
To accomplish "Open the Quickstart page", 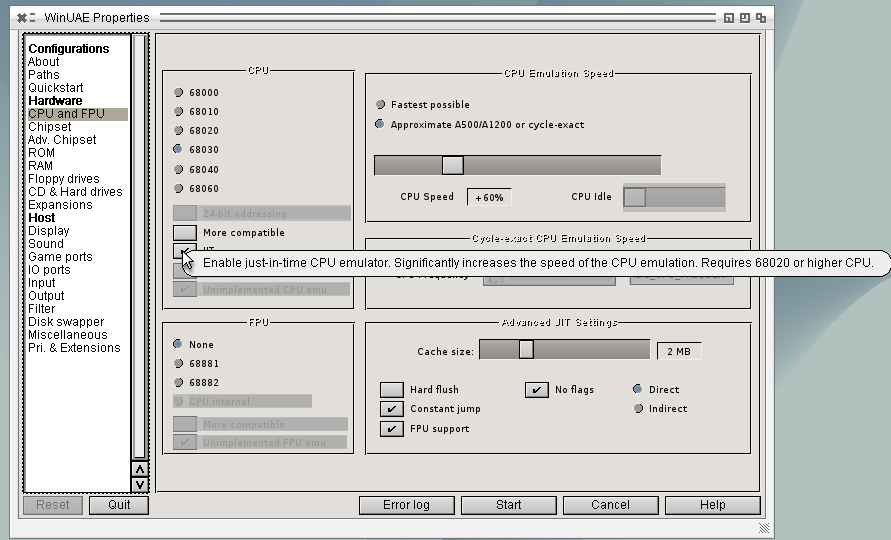I will [56, 88].
